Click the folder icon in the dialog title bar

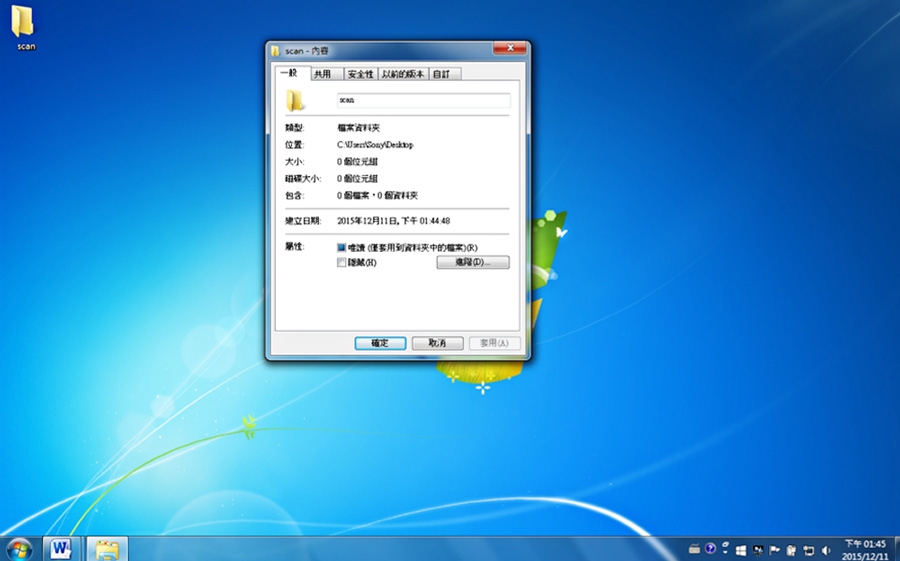pos(276,51)
